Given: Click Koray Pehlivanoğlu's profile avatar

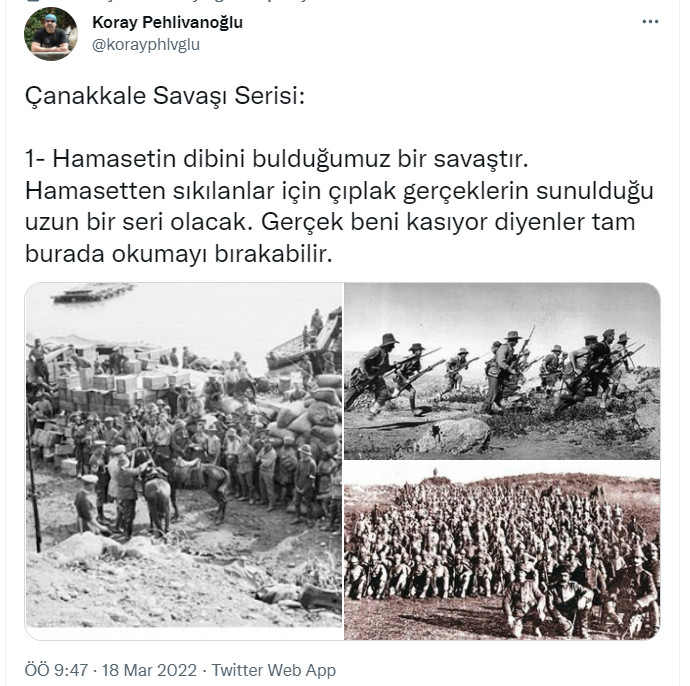Looking at the screenshot, I should (51, 34).
